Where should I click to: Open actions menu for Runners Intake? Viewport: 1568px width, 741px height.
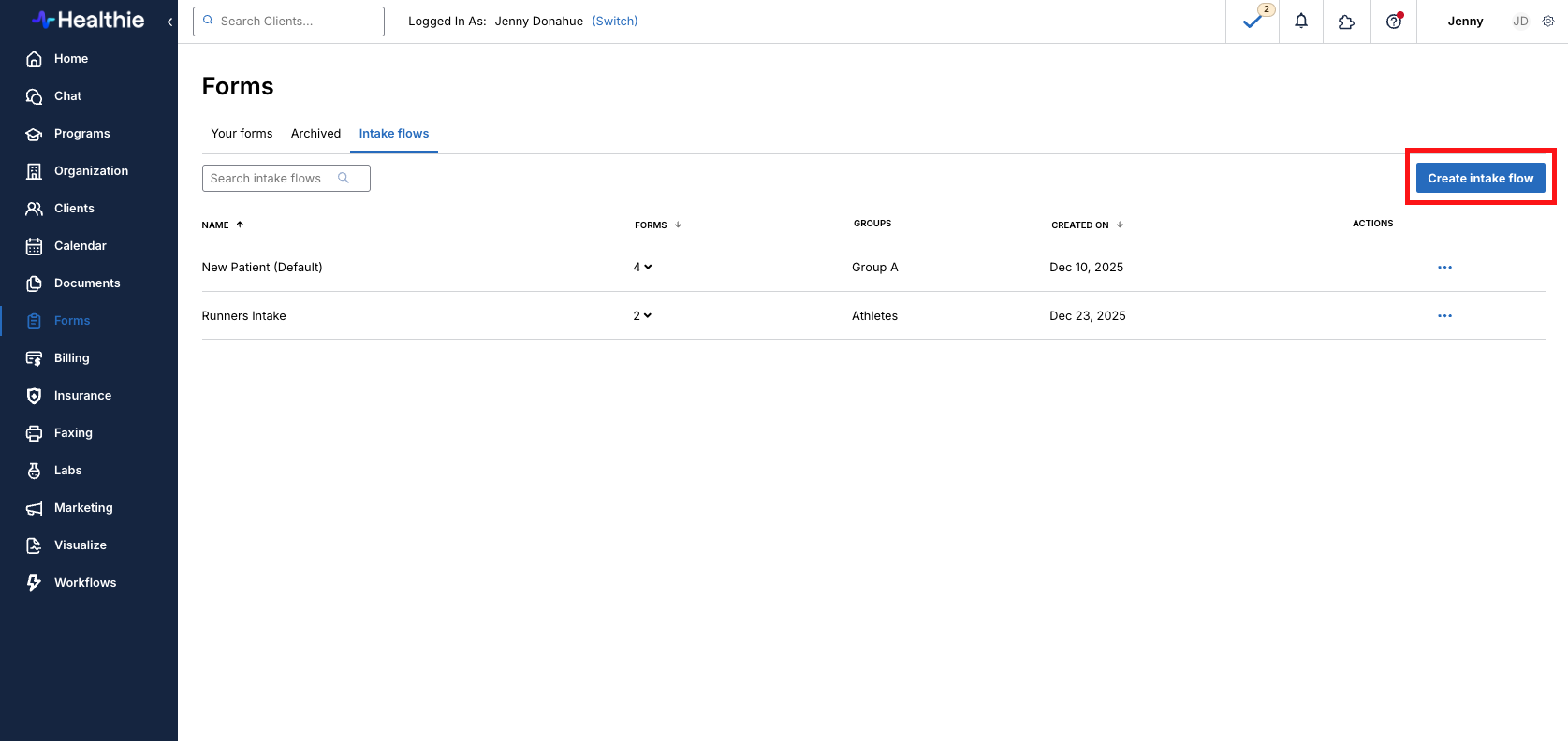1444,315
